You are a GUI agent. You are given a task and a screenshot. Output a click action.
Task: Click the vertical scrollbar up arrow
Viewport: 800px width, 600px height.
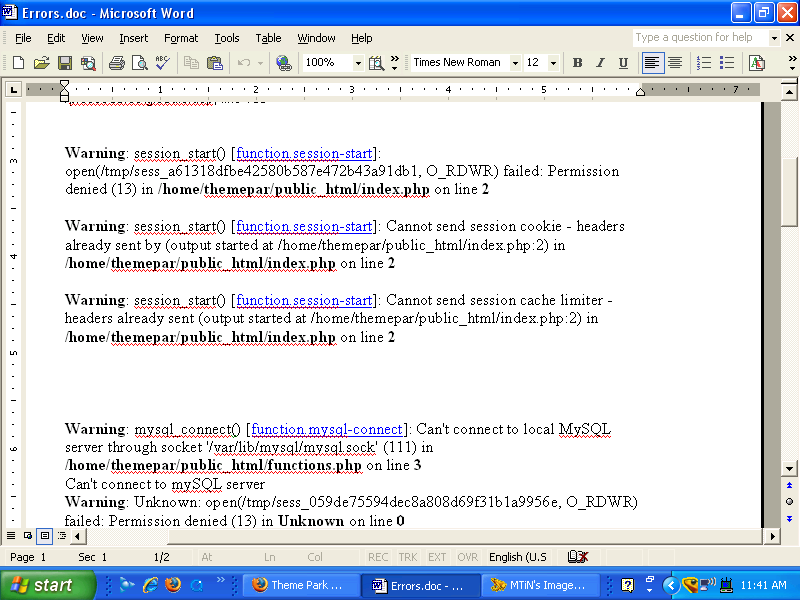[789, 92]
